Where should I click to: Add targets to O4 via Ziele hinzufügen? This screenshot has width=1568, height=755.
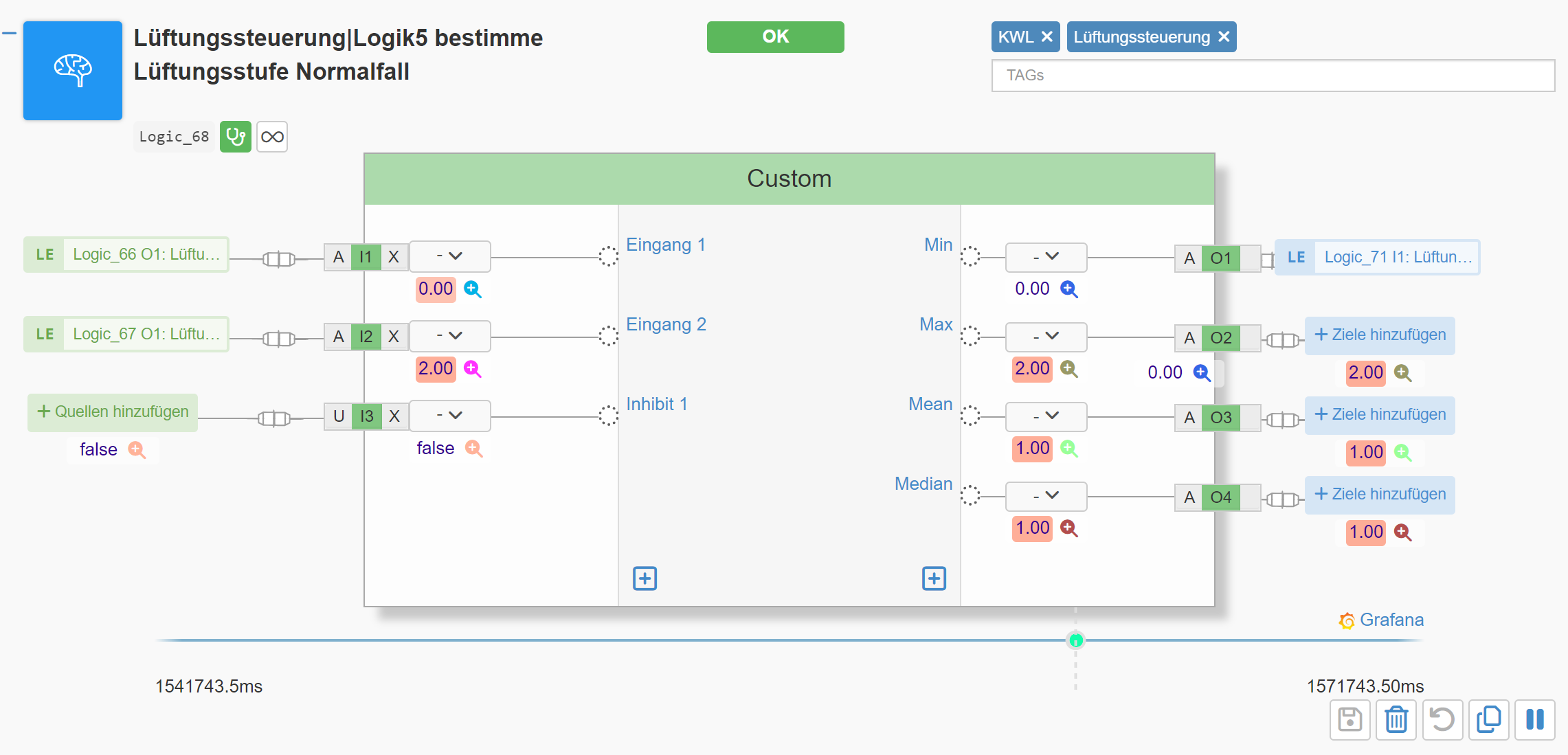click(1380, 495)
